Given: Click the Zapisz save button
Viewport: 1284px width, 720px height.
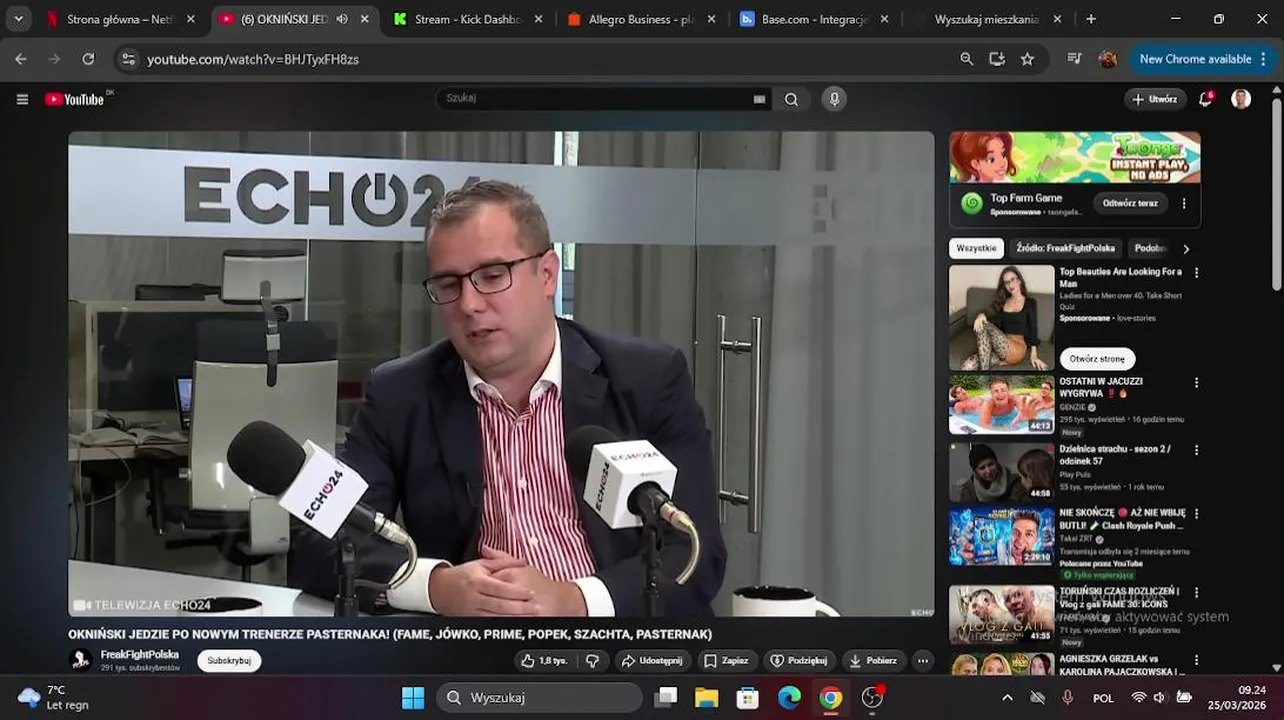Looking at the screenshot, I should click(726, 661).
